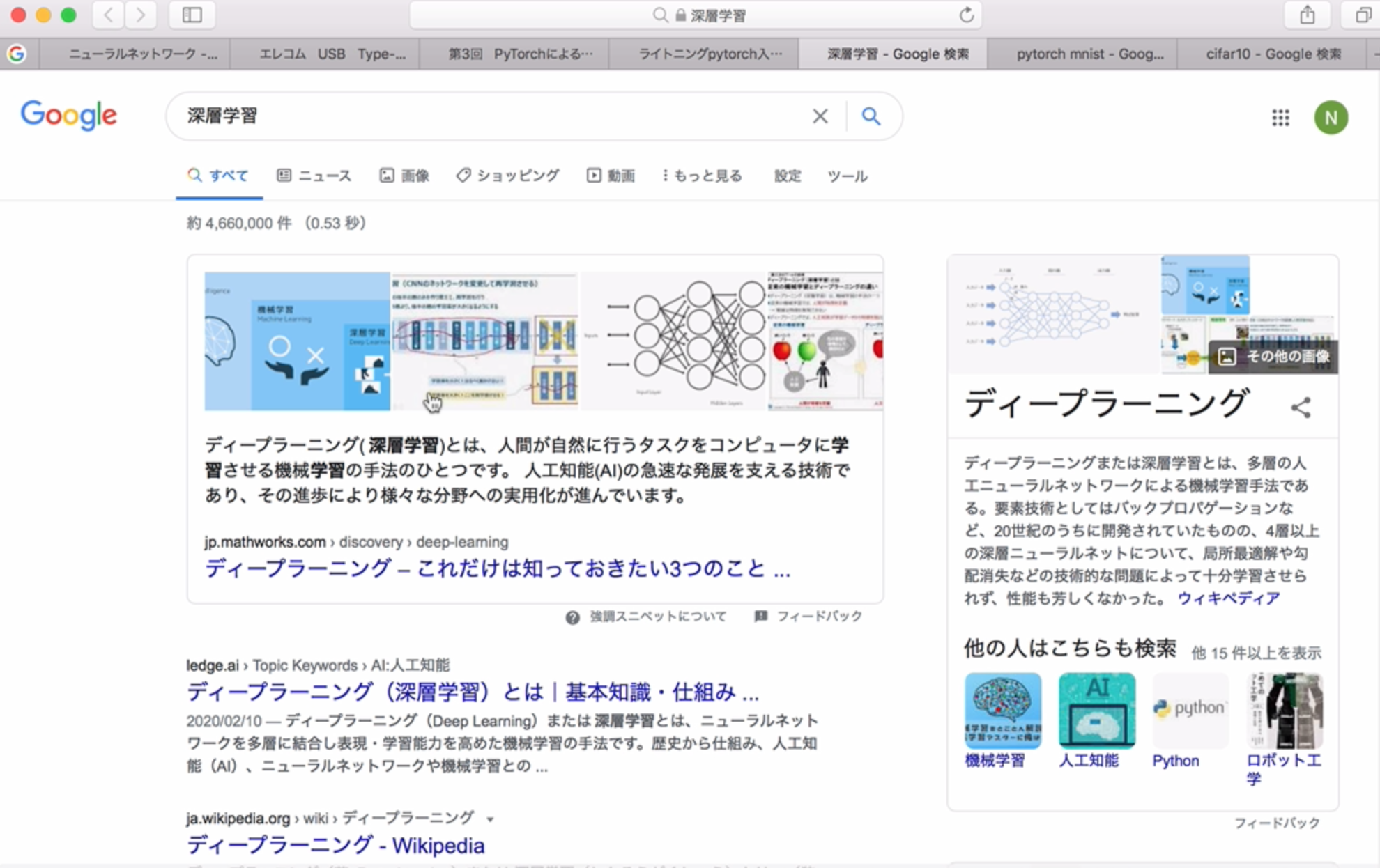Switch to ニューラルネットワーク tab
This screenshot has height=868, width=1380.
point(135,54)
